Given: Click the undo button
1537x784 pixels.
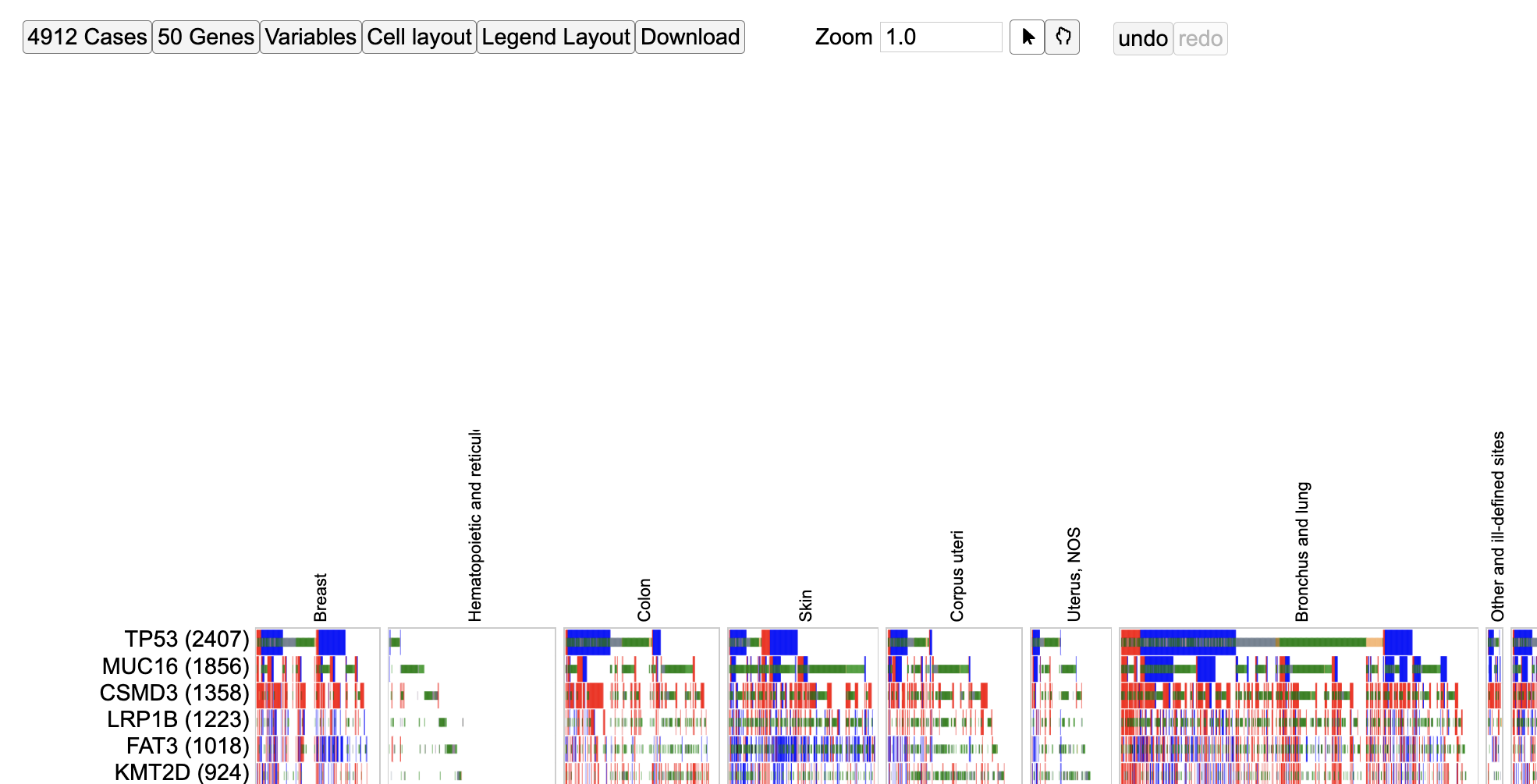Looking at the screenshot, I should click(1142, 38).
